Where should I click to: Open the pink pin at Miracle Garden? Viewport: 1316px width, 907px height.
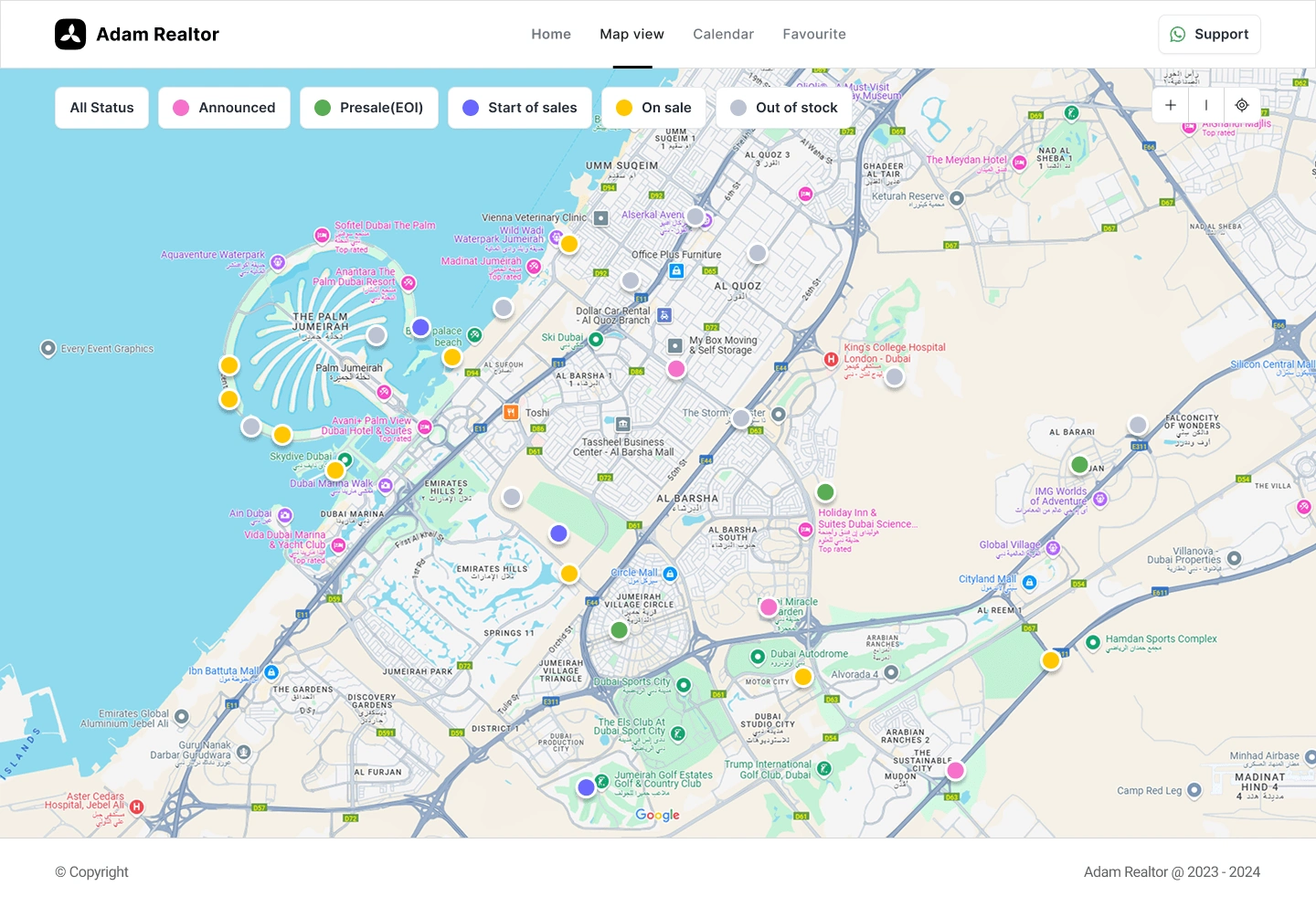[x=769, y=607]
